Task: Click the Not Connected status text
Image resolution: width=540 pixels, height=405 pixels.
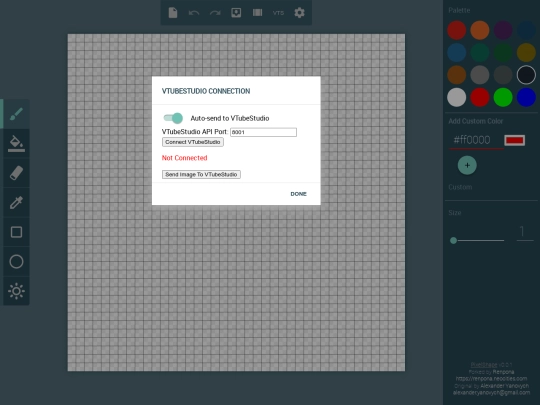Action: point(185,158)
